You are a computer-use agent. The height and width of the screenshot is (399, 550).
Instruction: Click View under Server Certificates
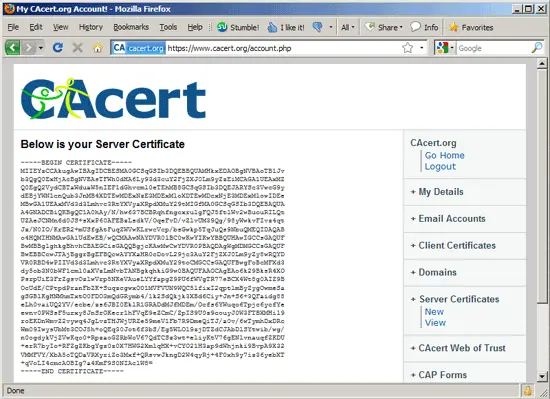(435, 323)
